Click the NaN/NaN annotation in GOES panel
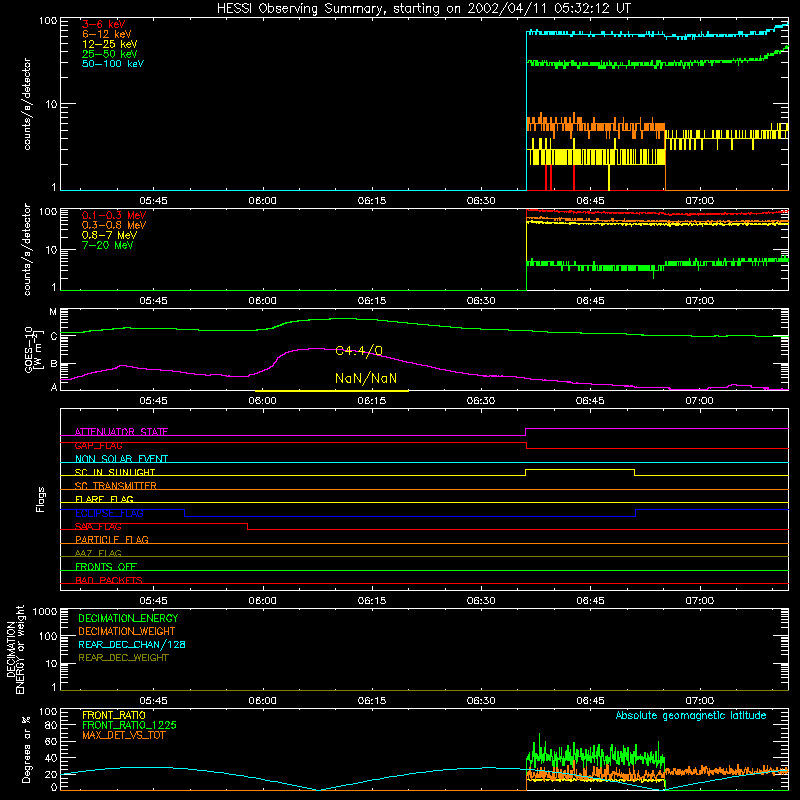 pos(366,378)
